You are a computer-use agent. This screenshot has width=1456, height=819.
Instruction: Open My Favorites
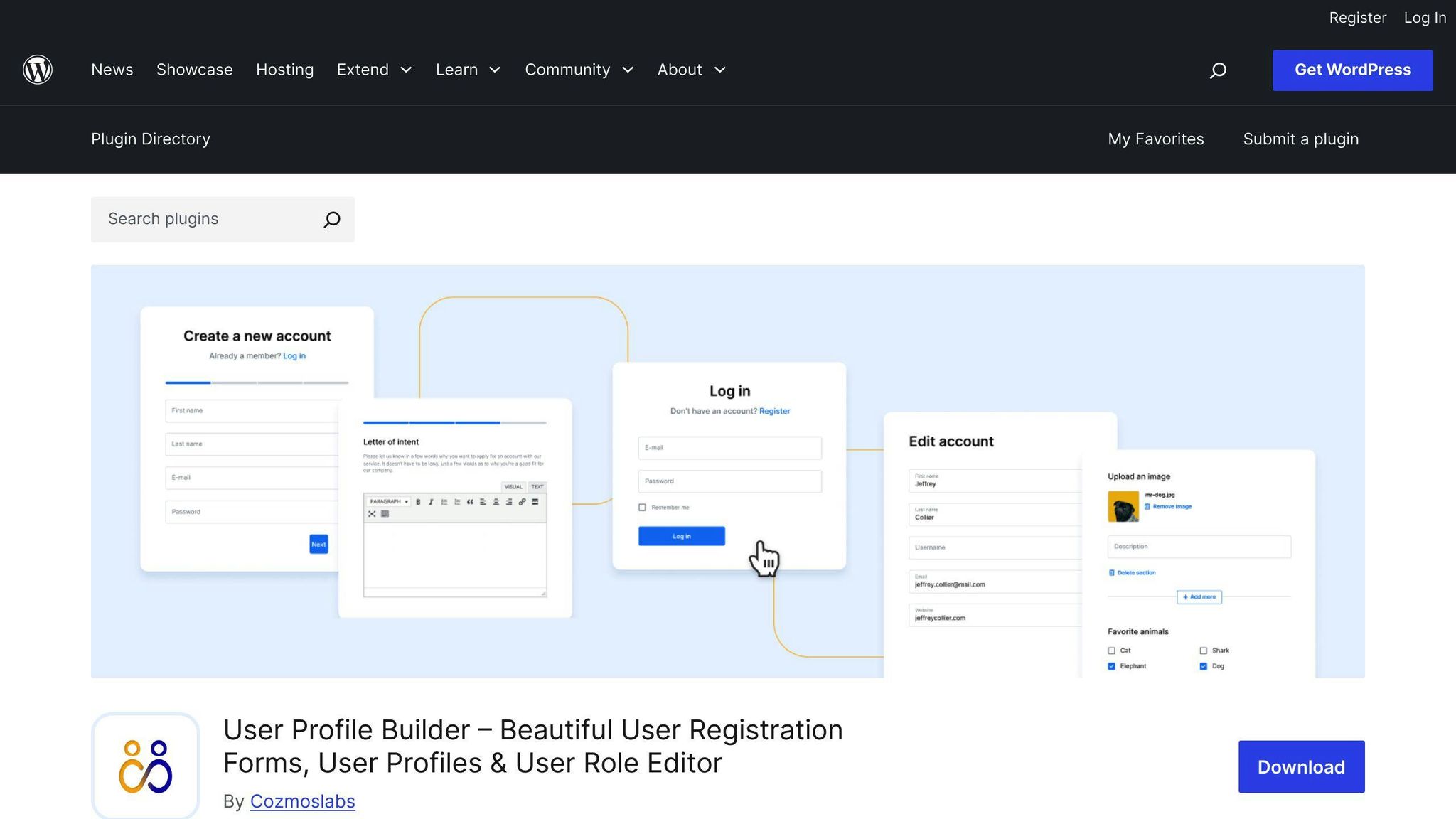pyautogui.click(x=1156, y=139)
